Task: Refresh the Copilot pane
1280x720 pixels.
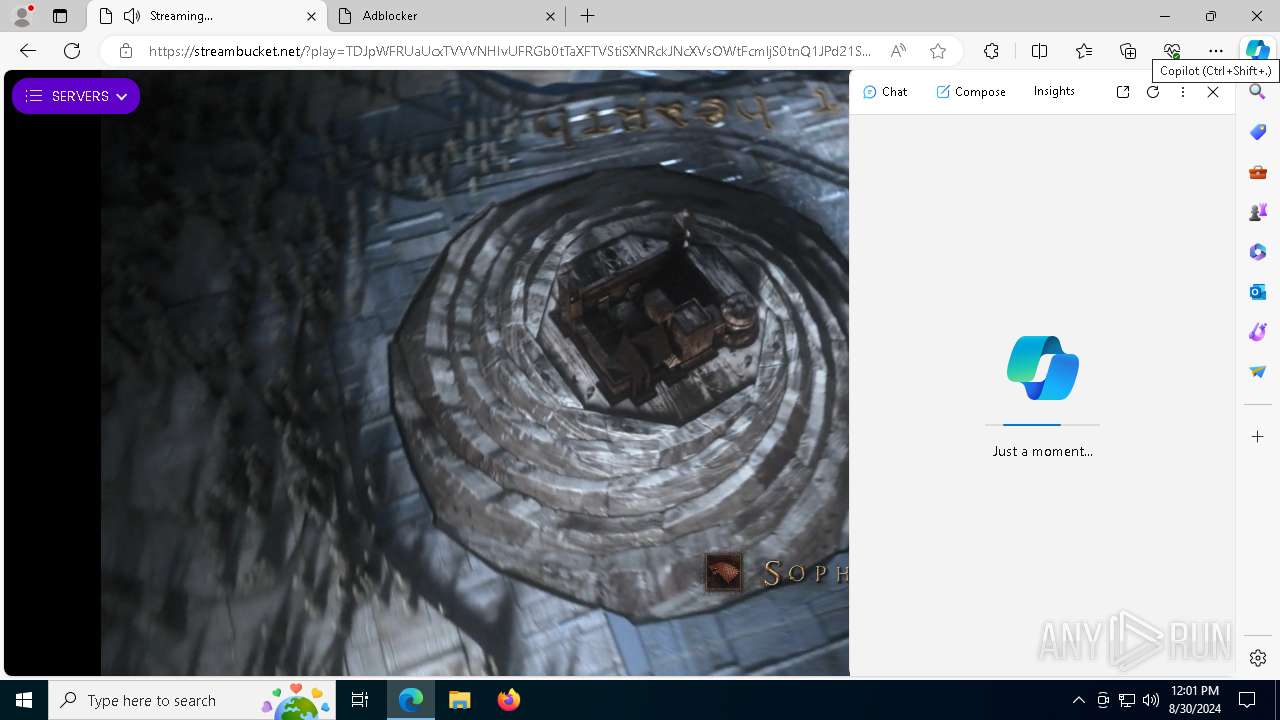Action: coord(1153,92)
